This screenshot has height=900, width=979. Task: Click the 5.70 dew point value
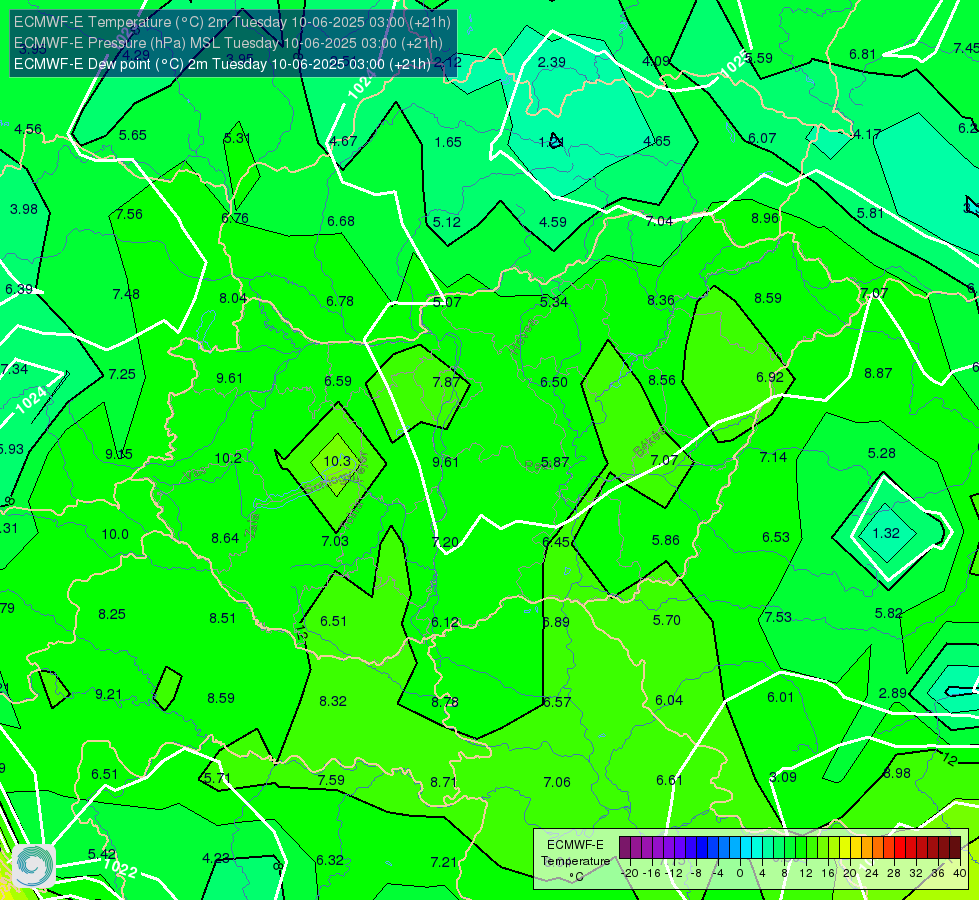point(666,620)
